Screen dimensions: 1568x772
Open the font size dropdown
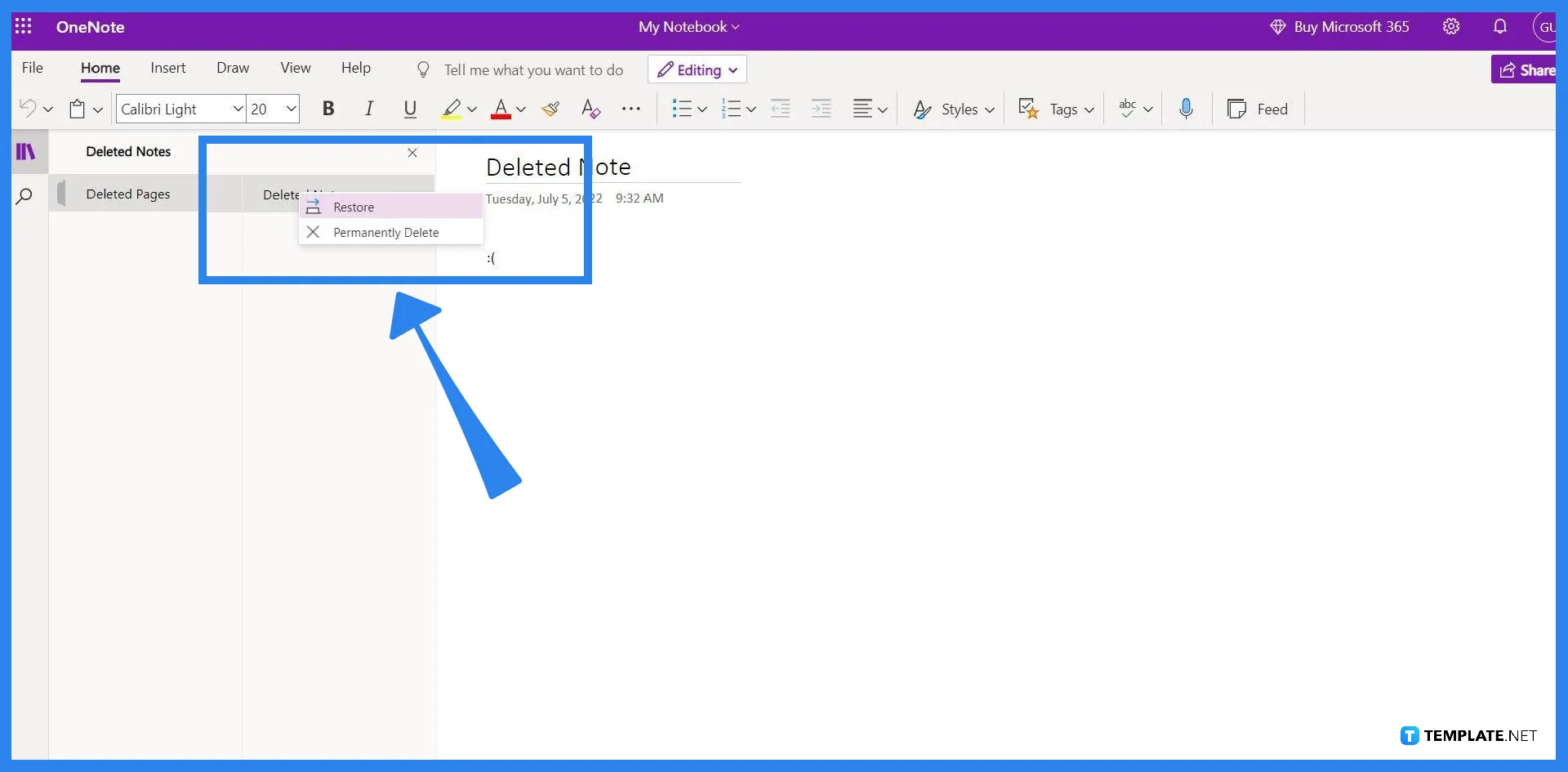tap(291, 108)
